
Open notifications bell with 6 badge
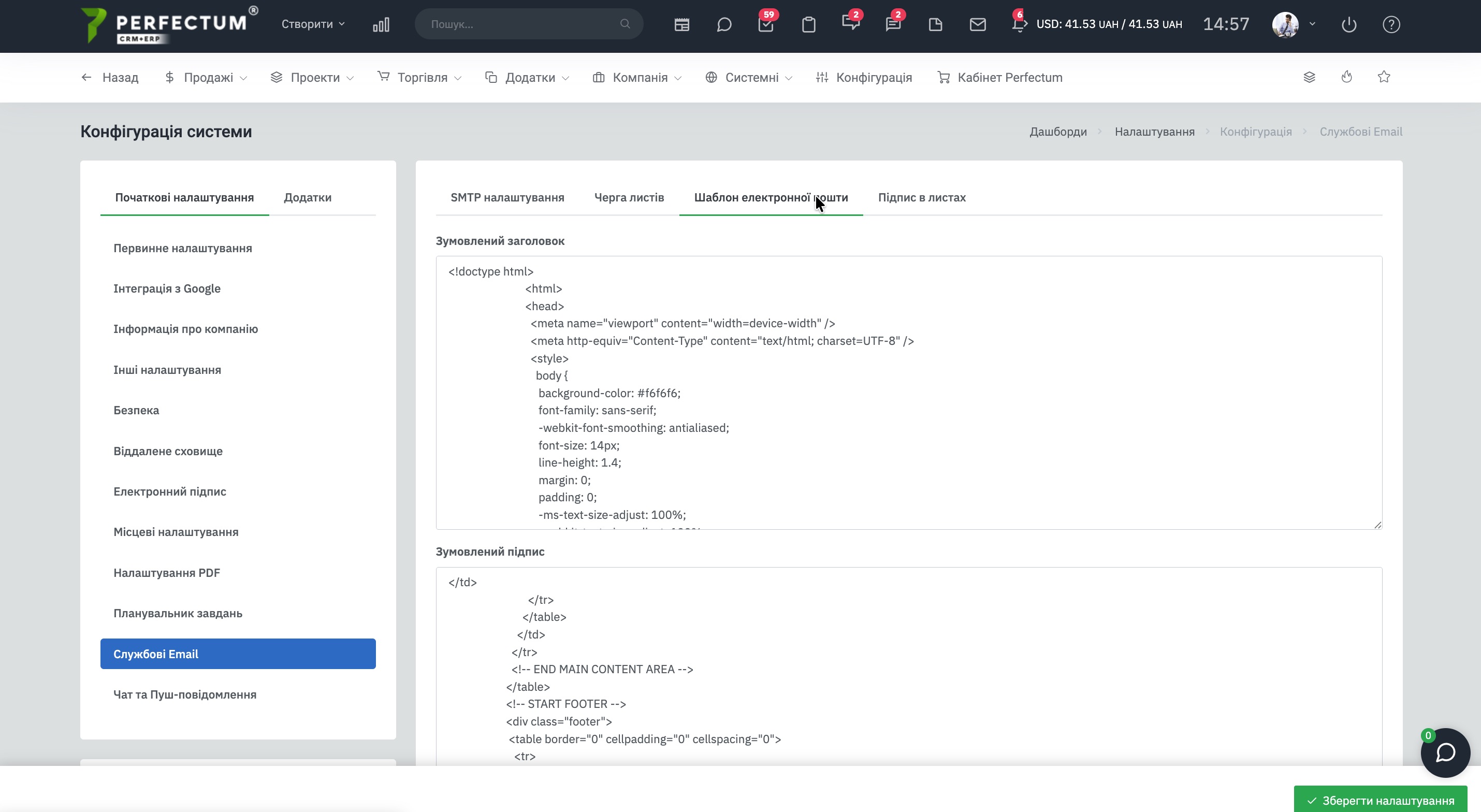(x=1018, y=25)
